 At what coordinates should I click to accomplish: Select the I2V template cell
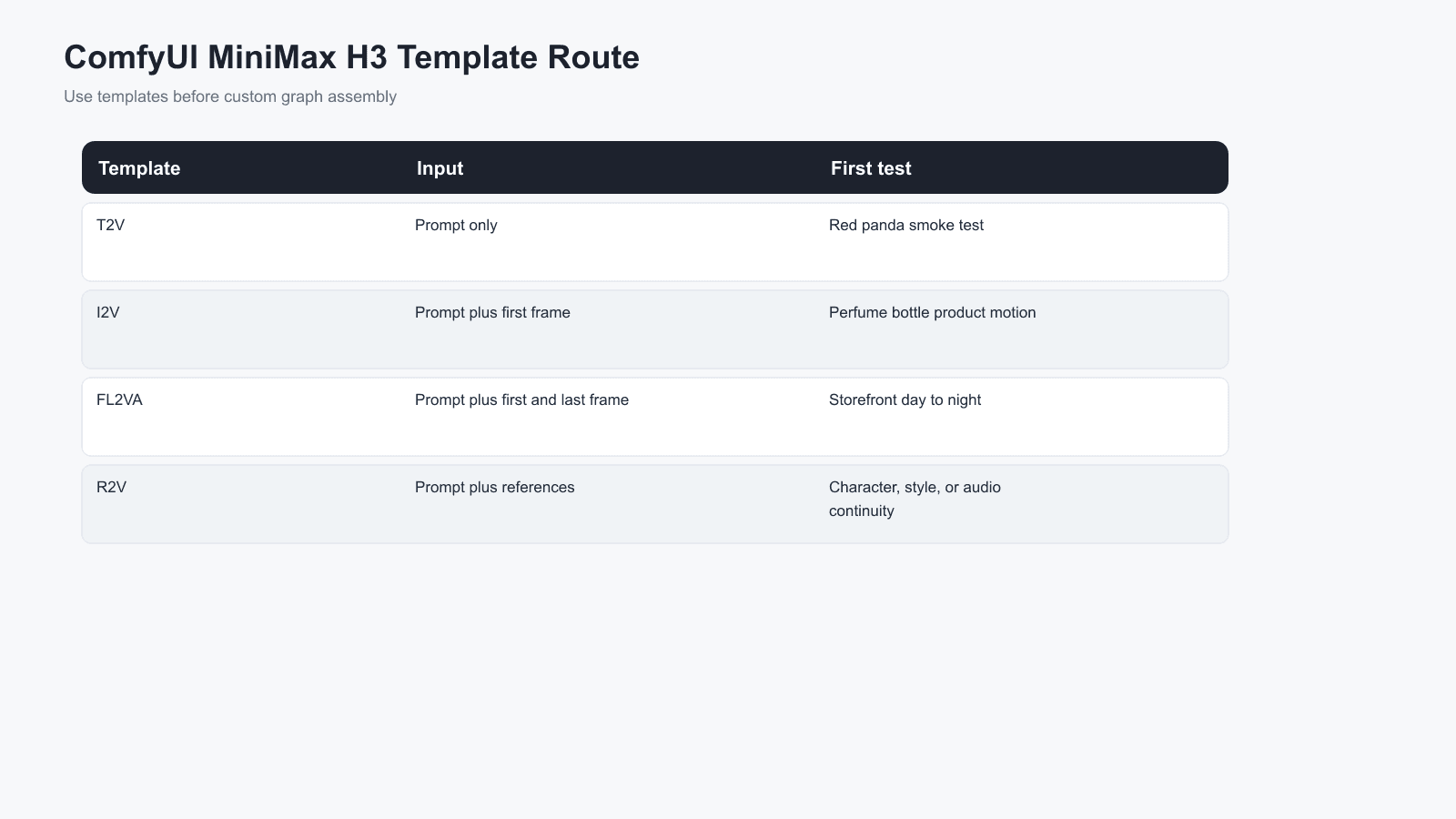point(108,312)
